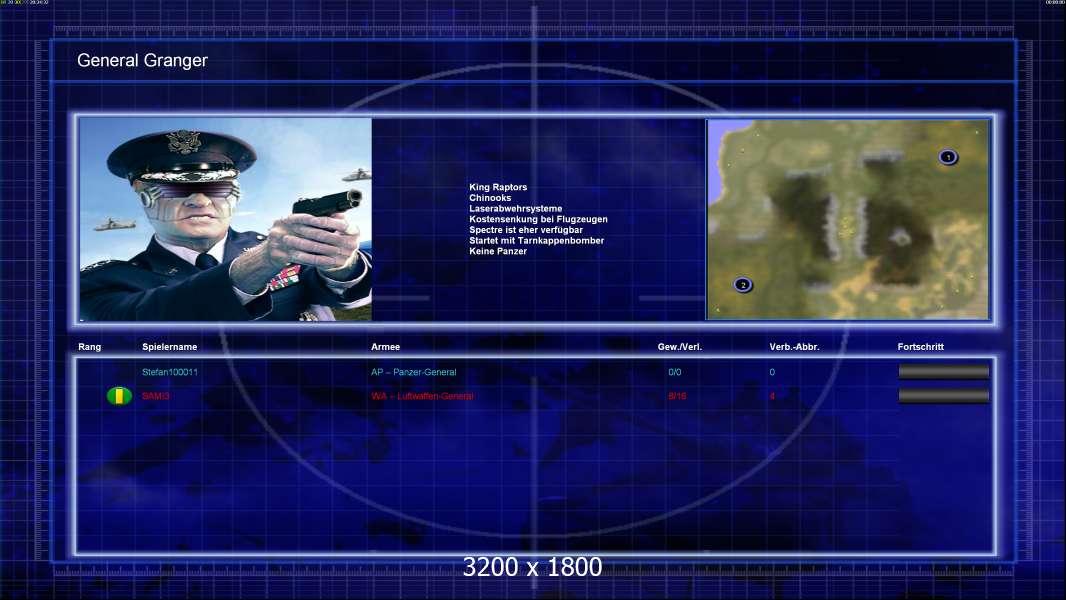The height and width of the screenshot is (600, 1066).
Task: Click the Keine Panzer line
Action: [x=498, y=251]
